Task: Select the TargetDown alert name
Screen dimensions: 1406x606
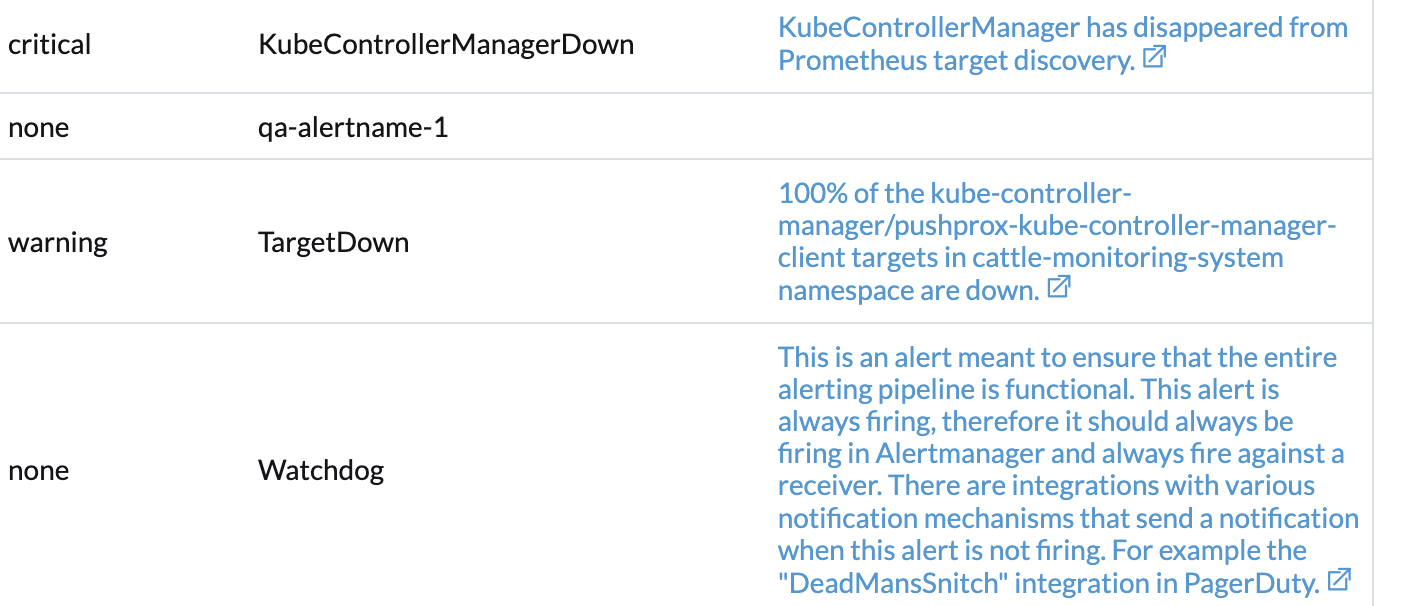Action: click(333, 242)
